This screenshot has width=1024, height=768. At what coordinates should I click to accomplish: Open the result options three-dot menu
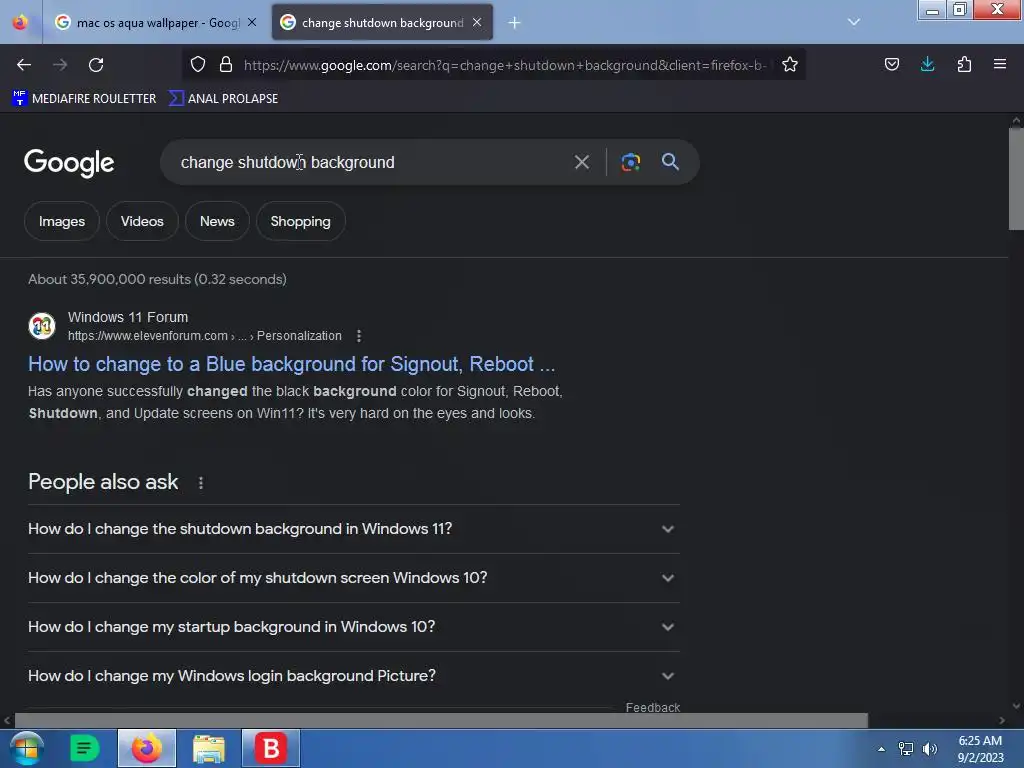pos(359,336)
